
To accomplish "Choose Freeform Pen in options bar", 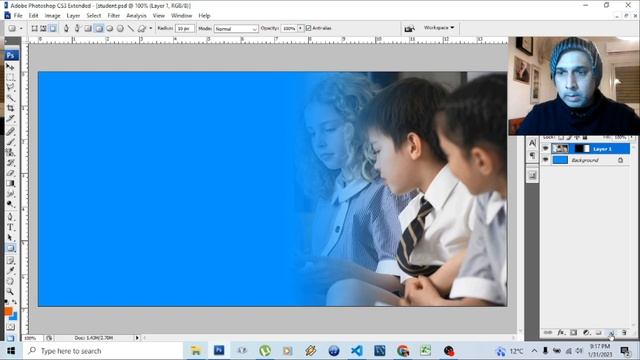I will [x=77, y=28].
